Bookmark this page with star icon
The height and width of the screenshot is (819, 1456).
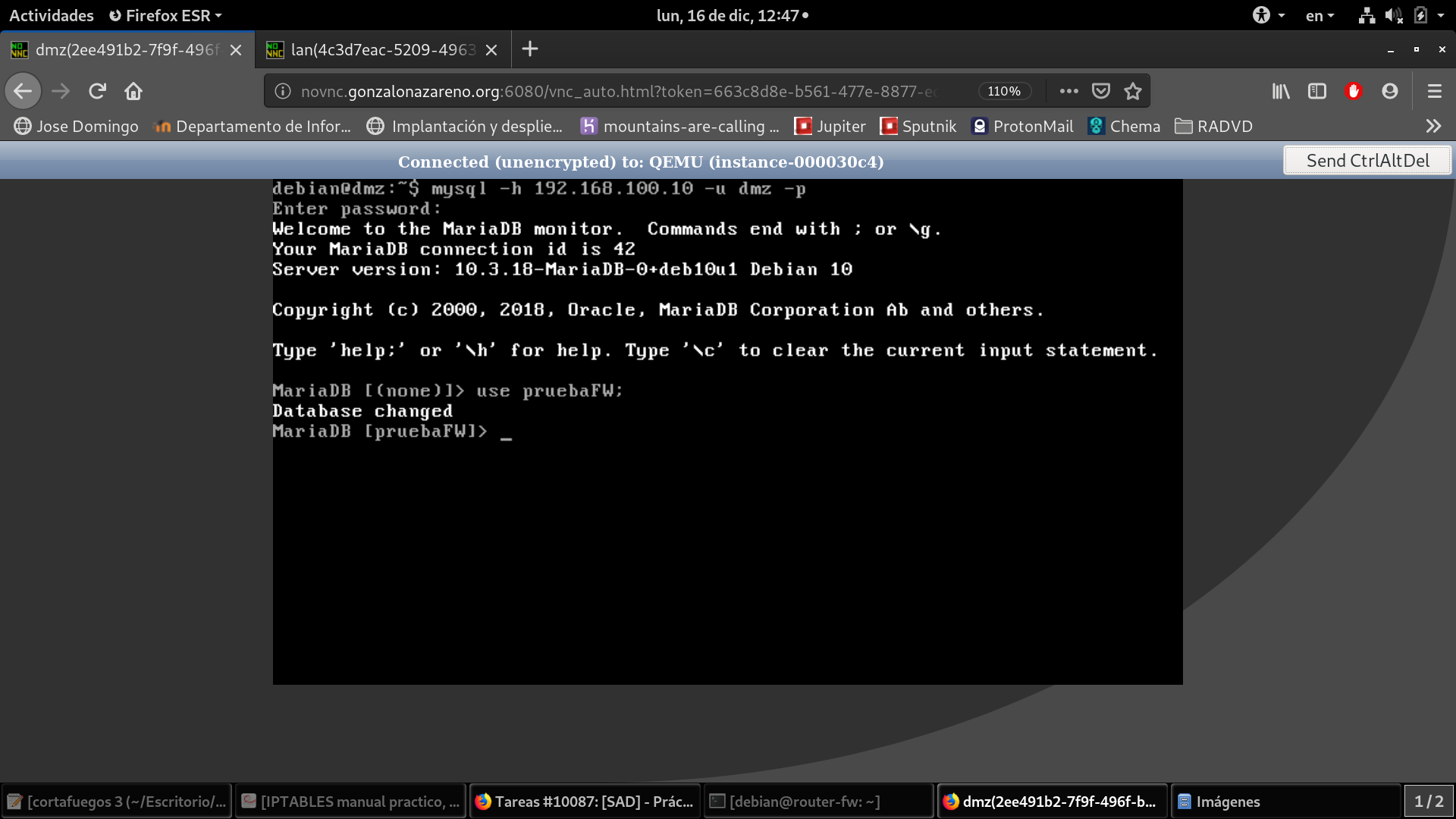(1133, 91)
